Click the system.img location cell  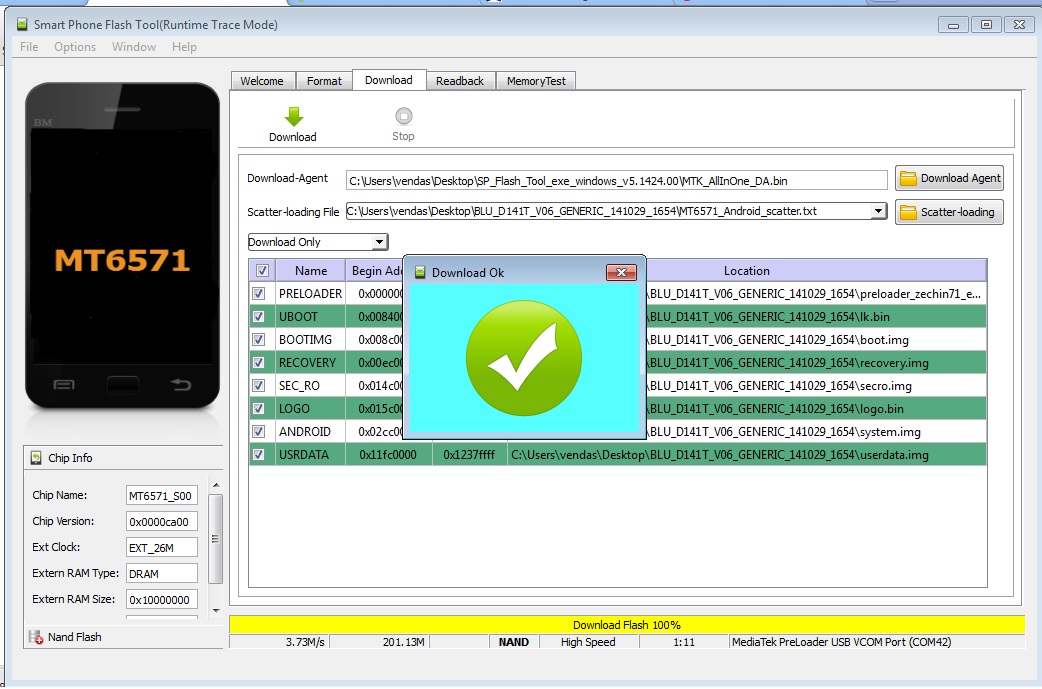pos(816,431)
